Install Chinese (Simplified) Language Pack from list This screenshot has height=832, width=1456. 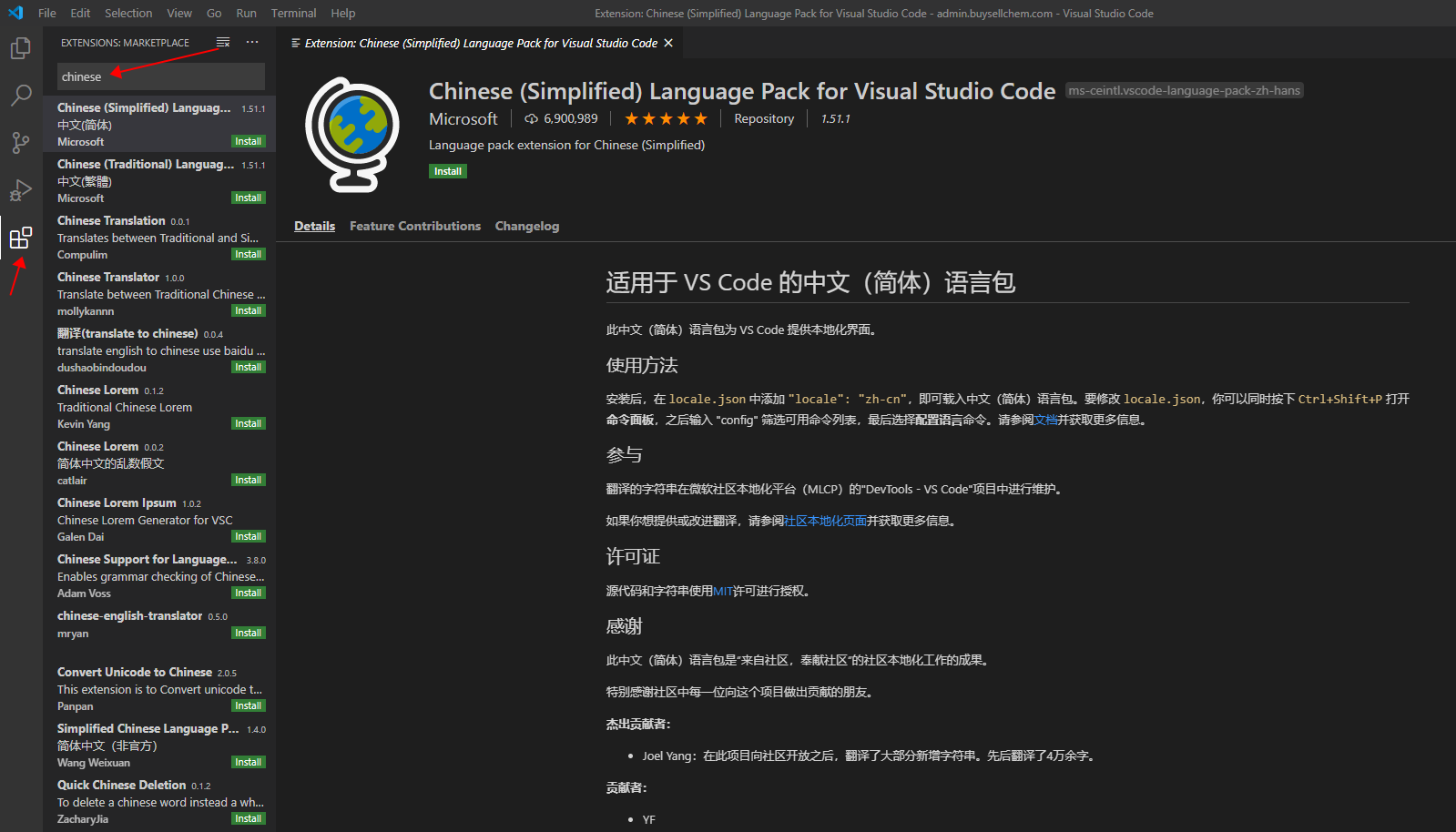pos(248,141)
